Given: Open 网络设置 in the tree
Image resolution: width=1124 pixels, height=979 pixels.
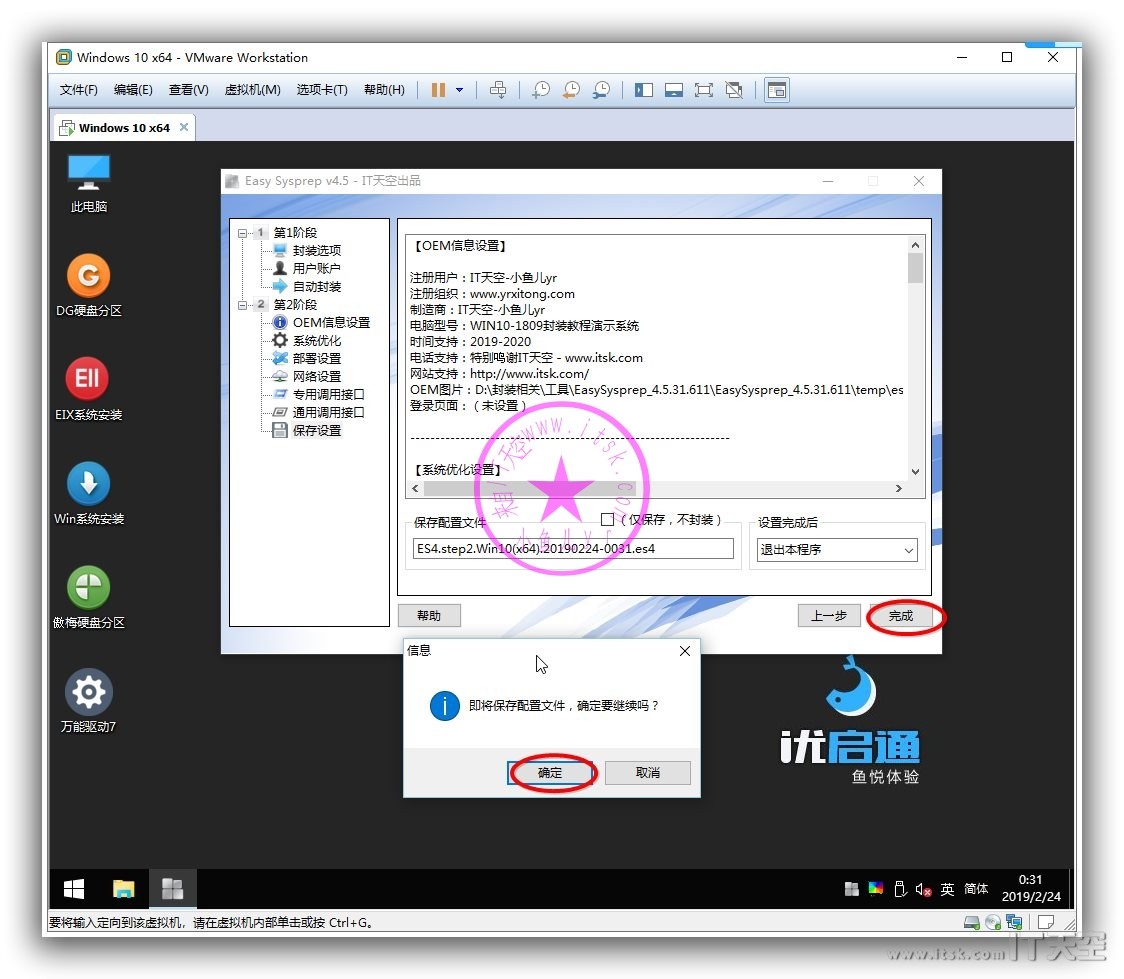Looking at the screenshot, I should coord(316,376).
